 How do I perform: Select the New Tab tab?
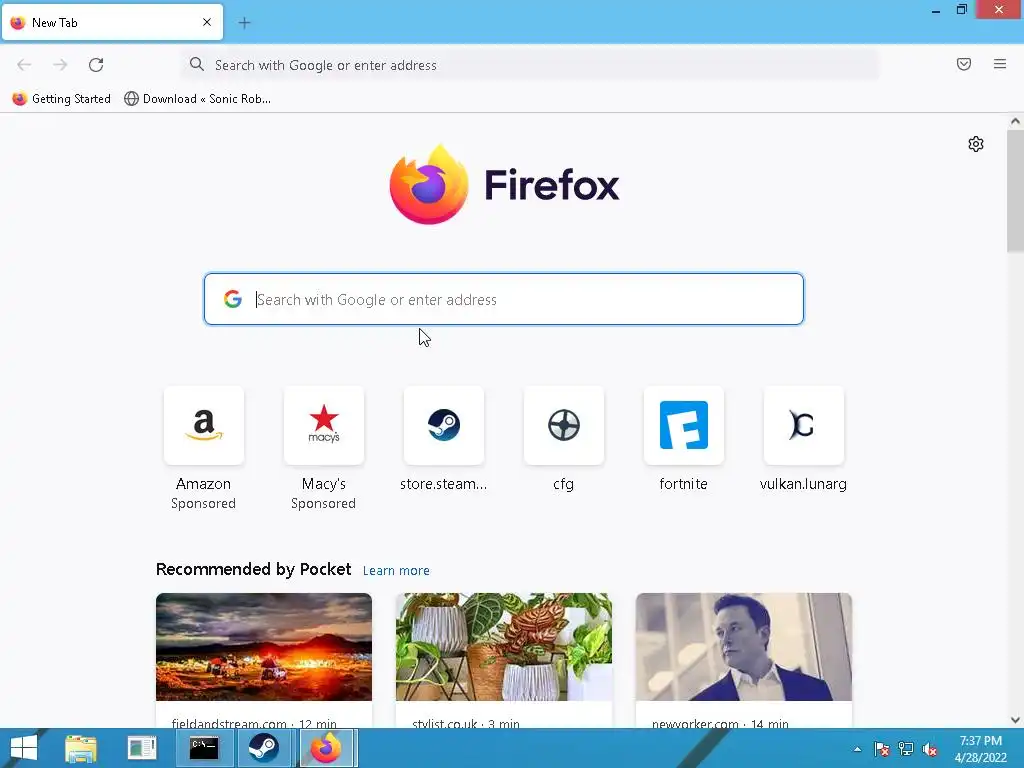112,22
